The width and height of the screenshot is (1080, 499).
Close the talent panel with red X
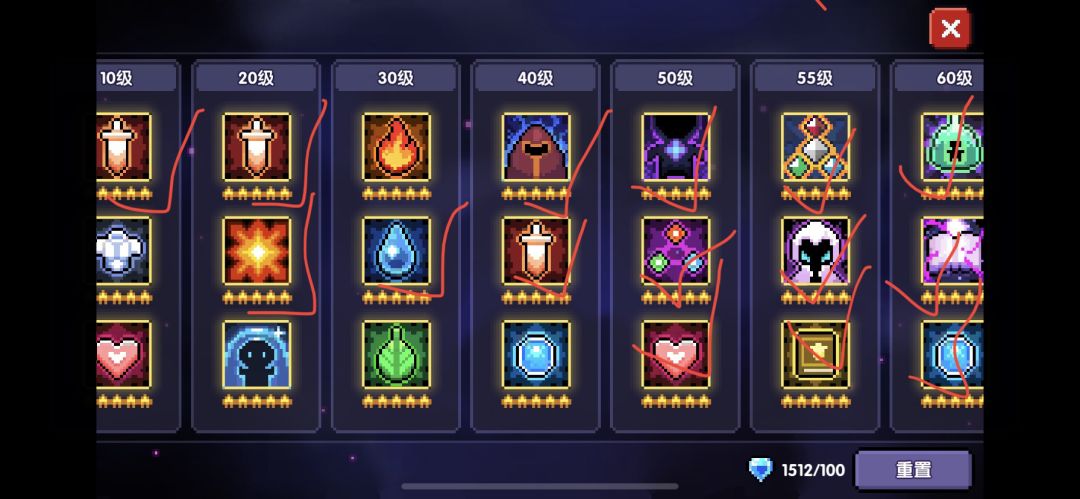click(x=951, y=28)
